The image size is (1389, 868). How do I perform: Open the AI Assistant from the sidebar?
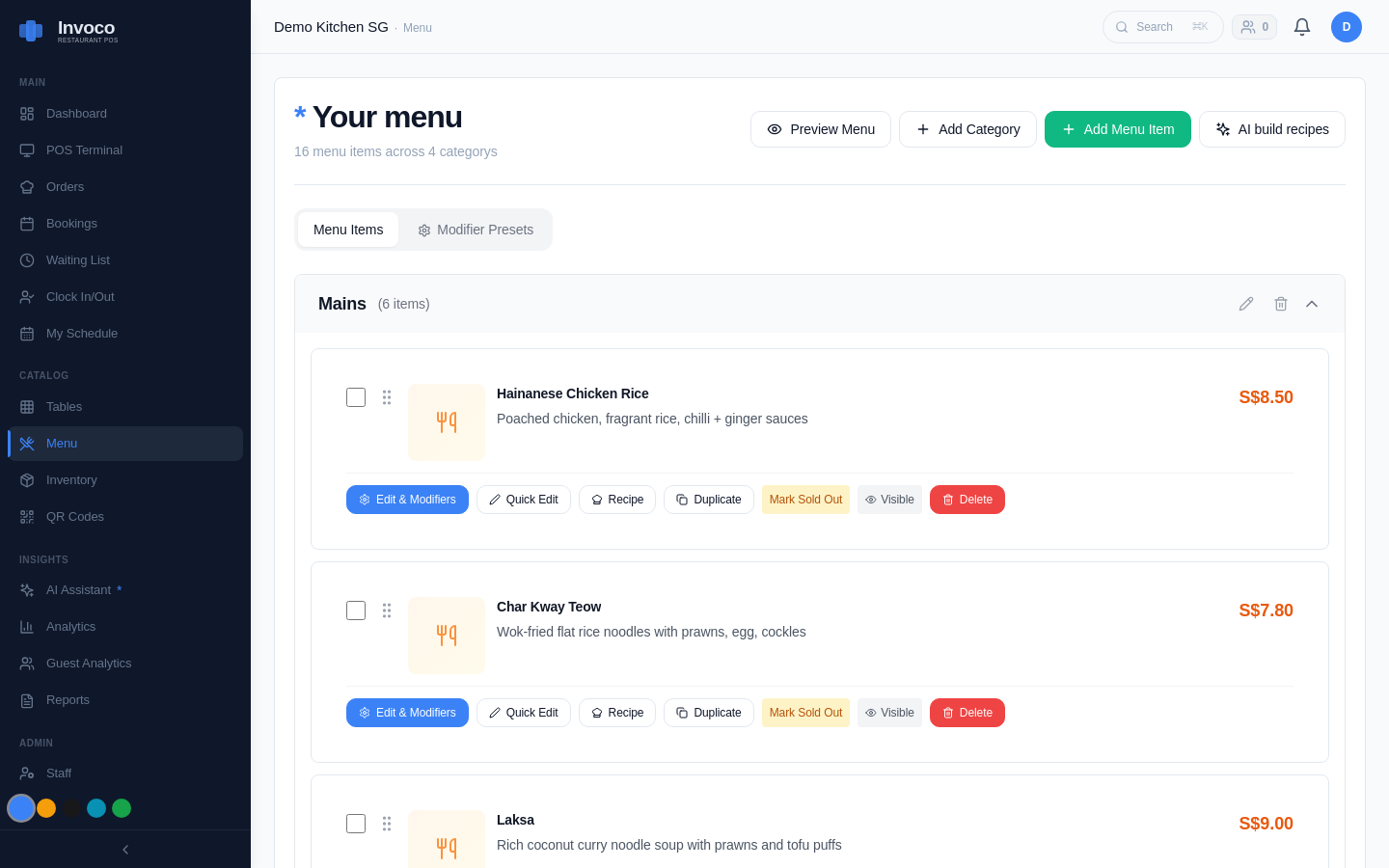click(x=79, y=589)
